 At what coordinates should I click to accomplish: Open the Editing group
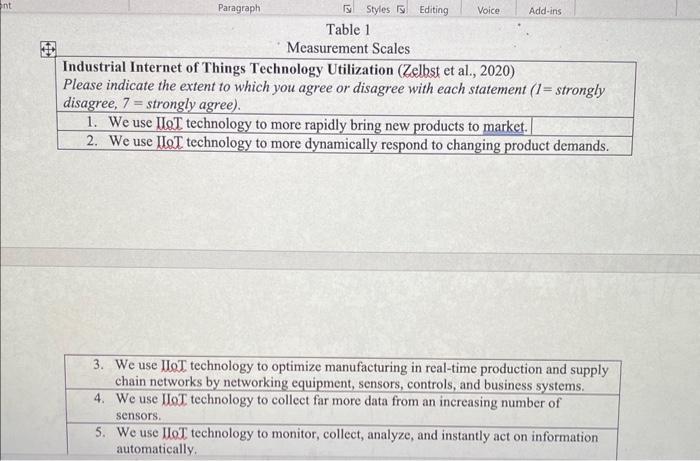[x=433, y=10]
